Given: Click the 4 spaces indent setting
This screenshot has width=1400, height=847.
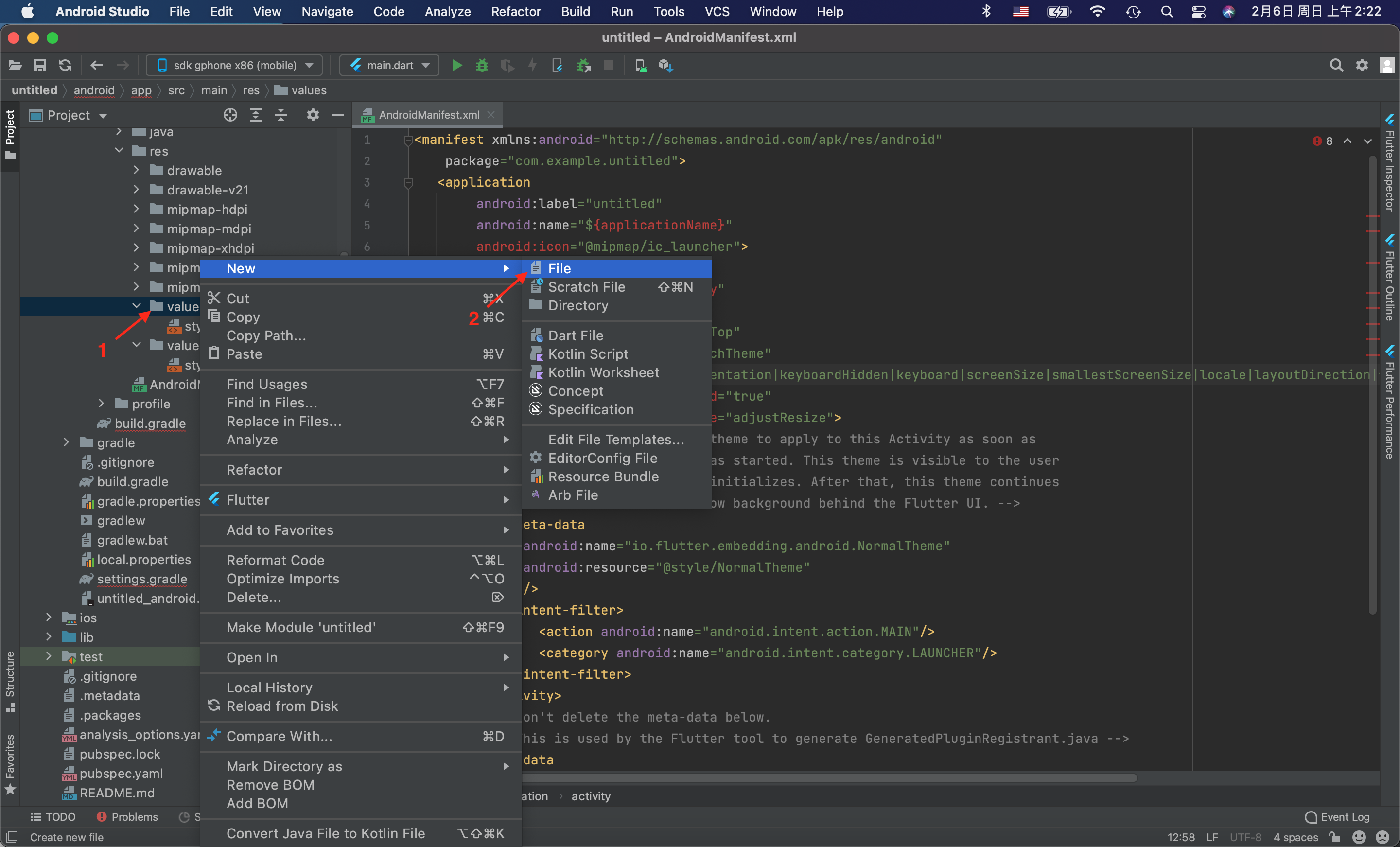Looking at the screenshot, I should pos(1295,837).
